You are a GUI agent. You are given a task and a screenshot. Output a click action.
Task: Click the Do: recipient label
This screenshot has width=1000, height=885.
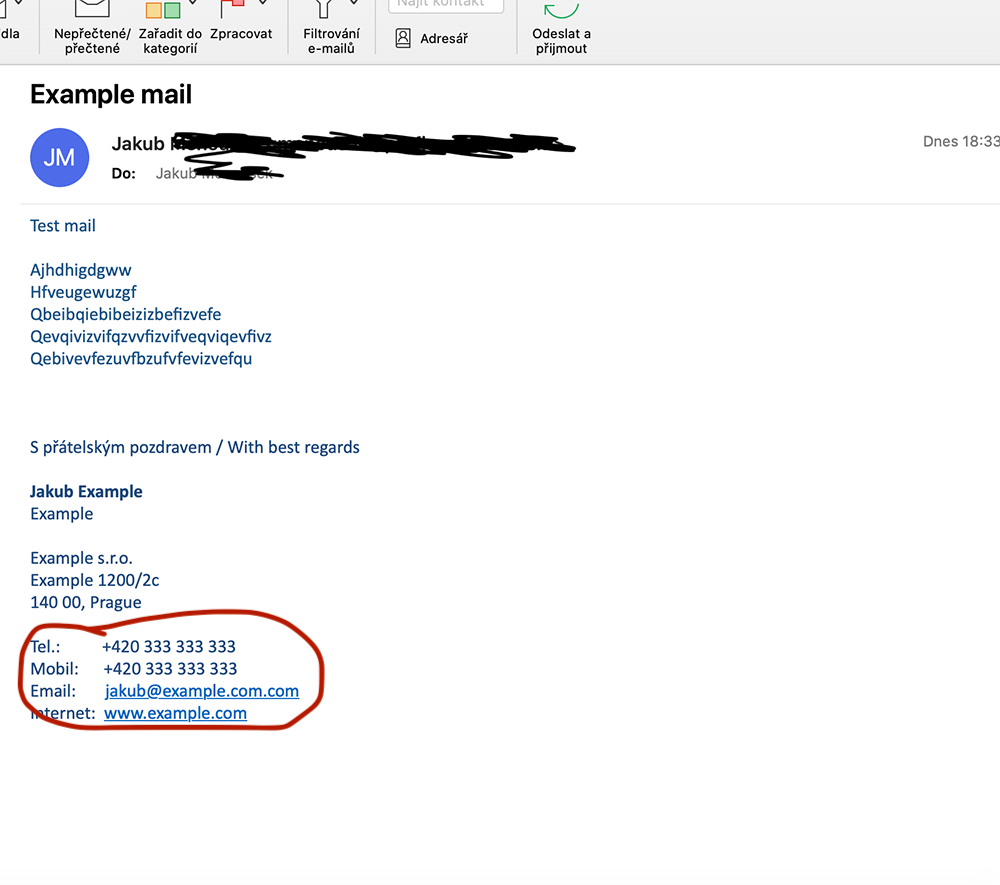point(124,173)
